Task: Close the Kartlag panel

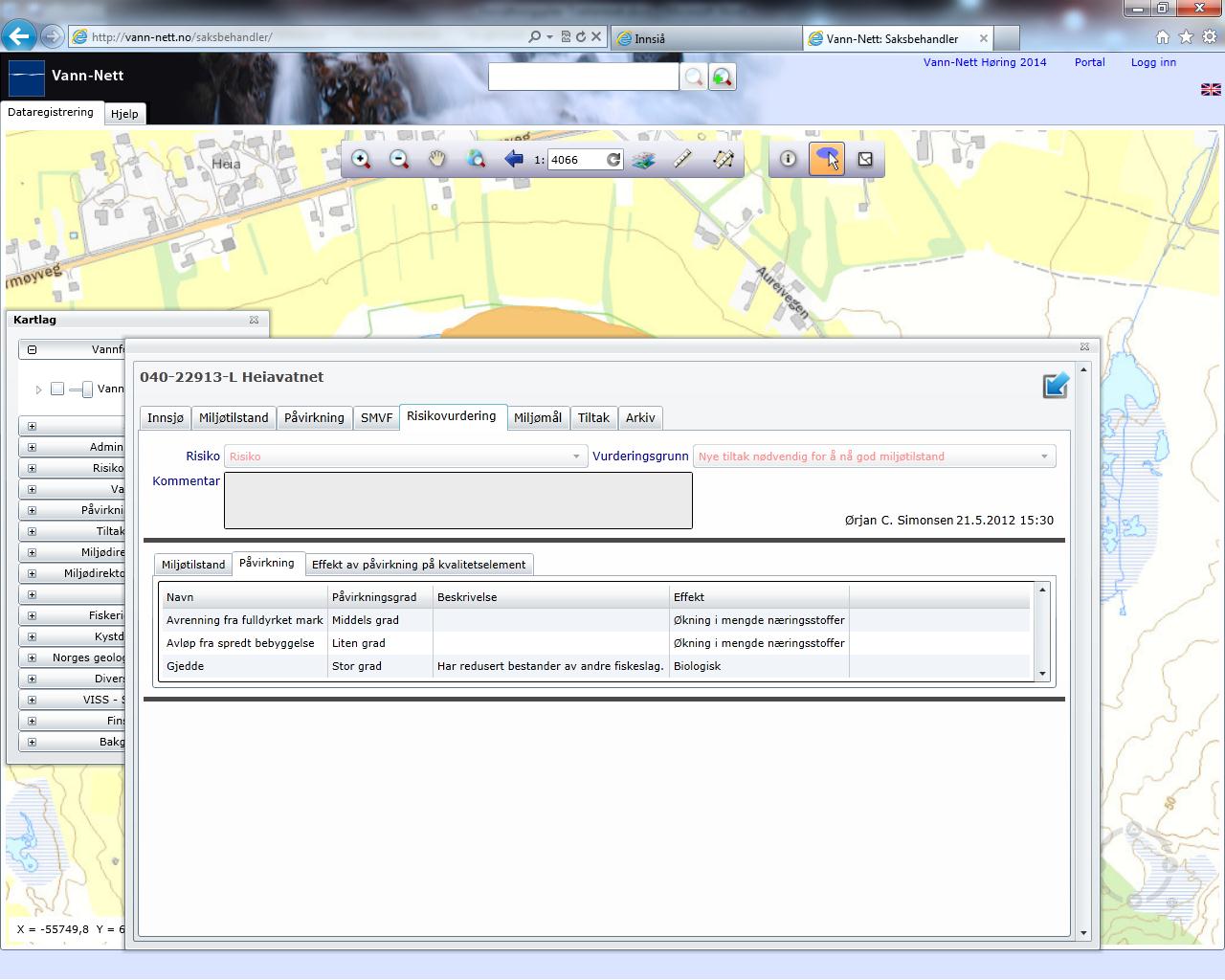Action: [254, 320]
